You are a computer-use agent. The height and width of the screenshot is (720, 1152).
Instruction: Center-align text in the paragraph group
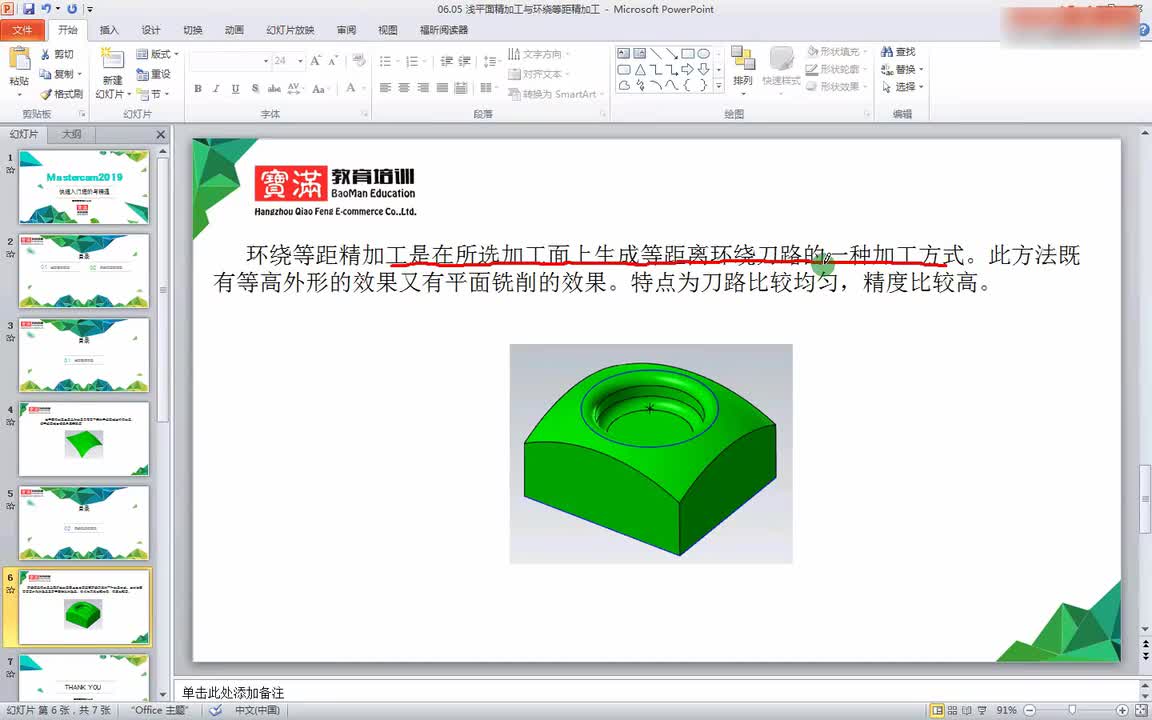pos(404,88)
